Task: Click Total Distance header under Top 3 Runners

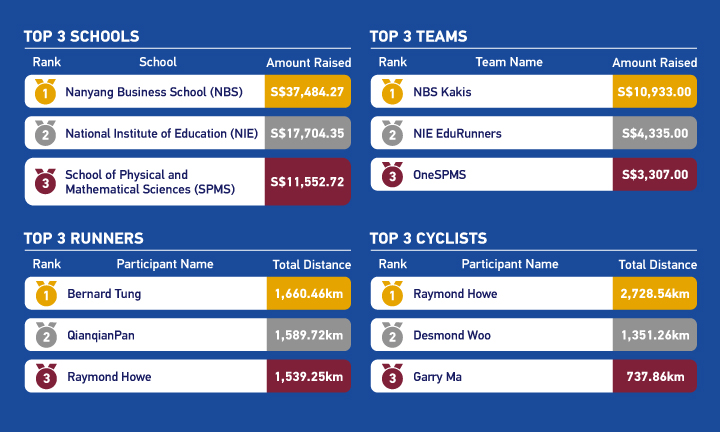Action: (x=312, y=265)
